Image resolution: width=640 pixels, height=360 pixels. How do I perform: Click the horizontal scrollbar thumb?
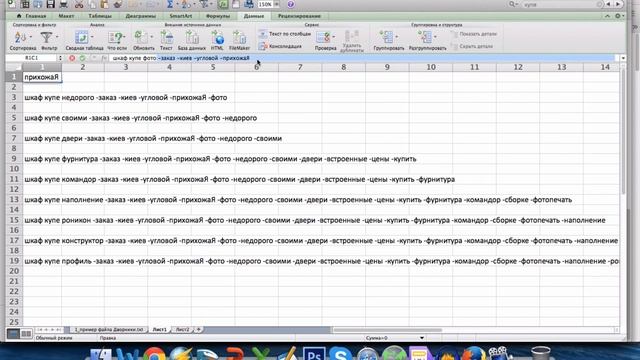(387, 330)
